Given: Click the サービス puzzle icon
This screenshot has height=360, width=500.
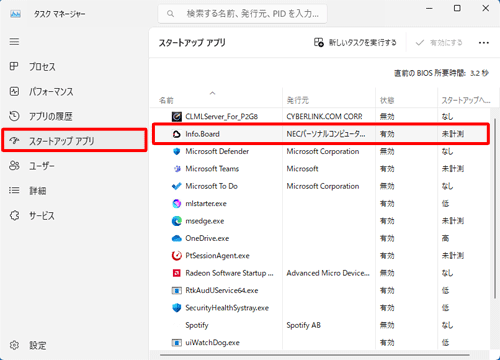Looking at the screenshot, I should (14, 215).
